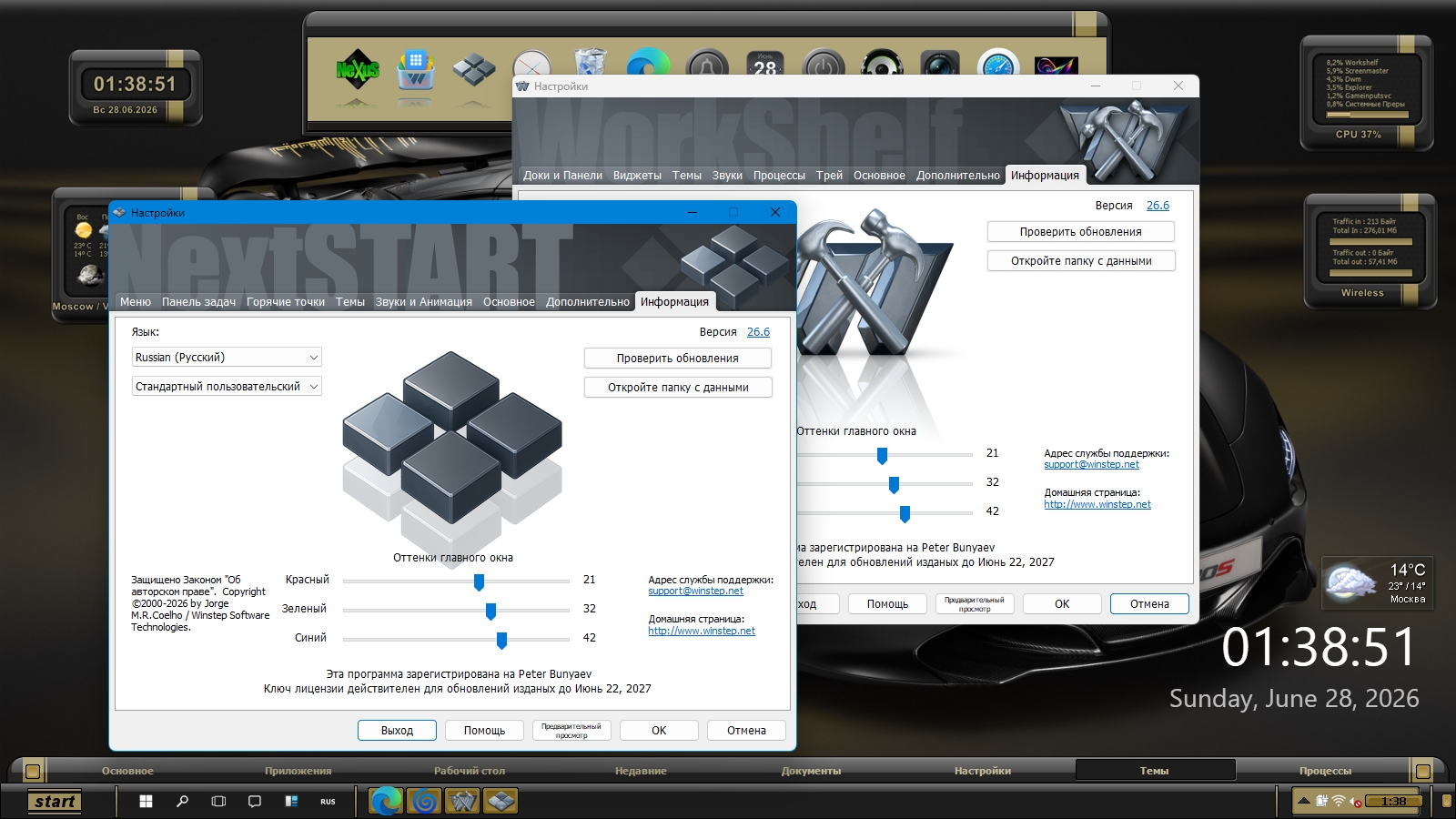The width and height of the screenshot is (1456, 819).
Task: Click the power plug tray icon
Action: click(1321, 801)
